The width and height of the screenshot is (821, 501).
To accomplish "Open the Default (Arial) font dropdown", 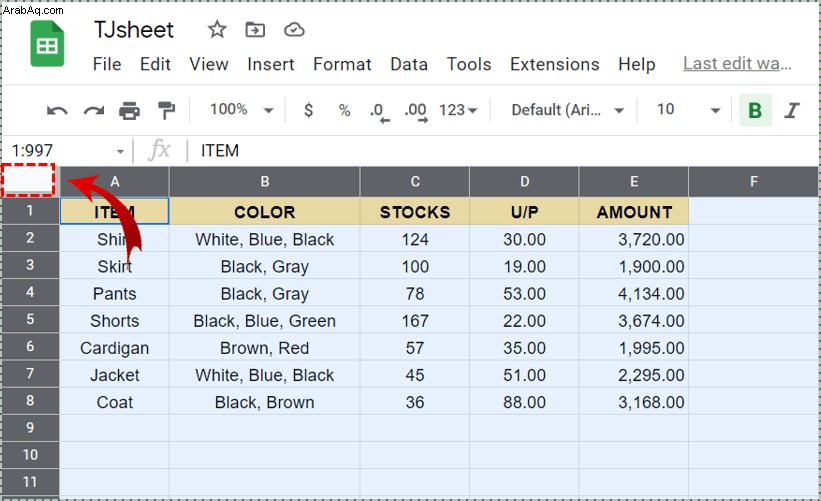I will click(x=568, y=110).
